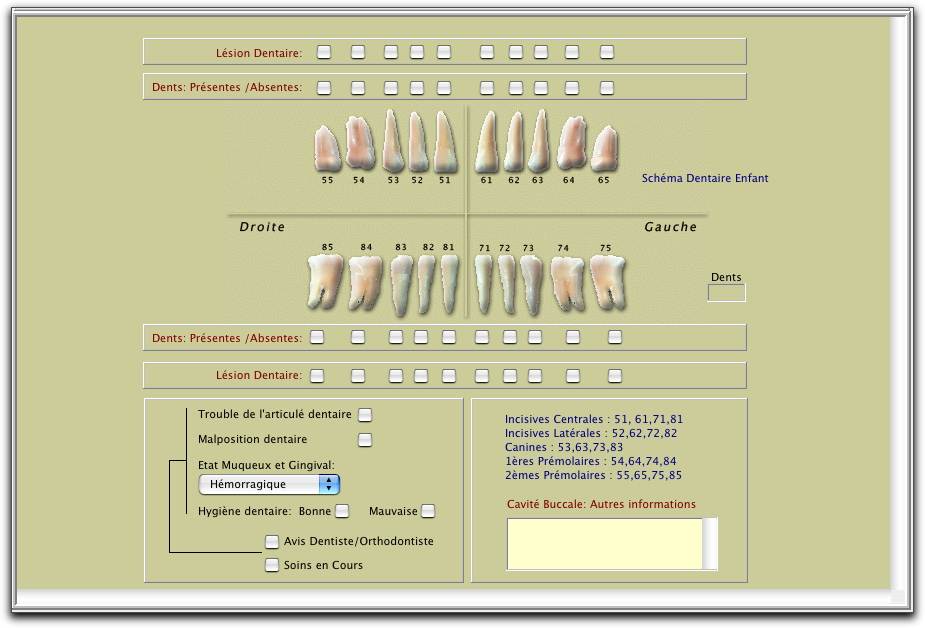Check Lésion Dentaire box for tooth 74
The height and width of the screenshot is (628, 925).
coord(573,376)
